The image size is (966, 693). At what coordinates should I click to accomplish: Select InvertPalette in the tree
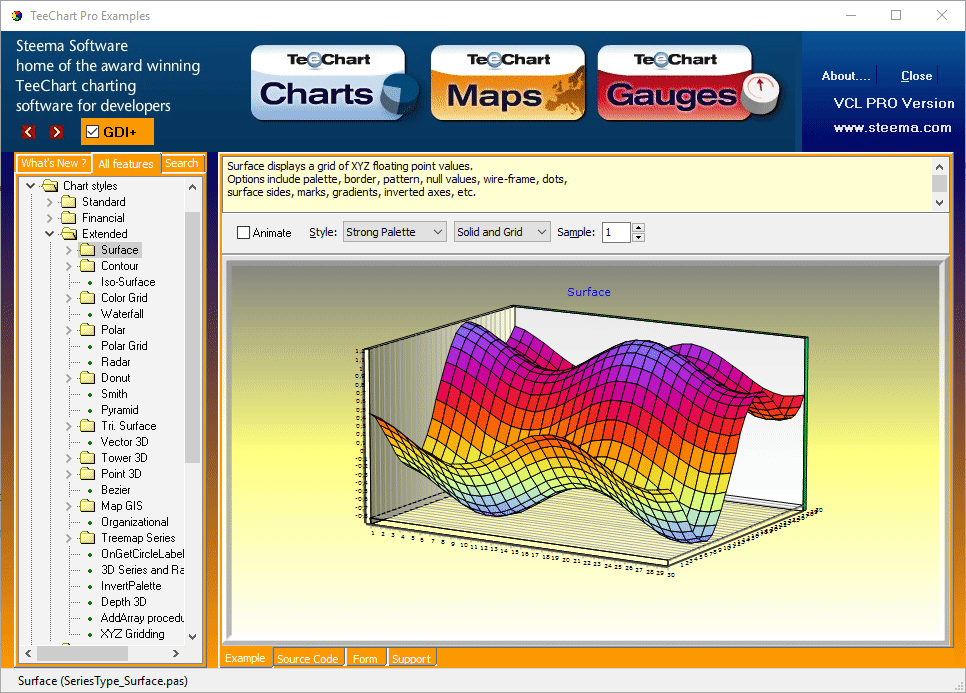tap(131, 586)
